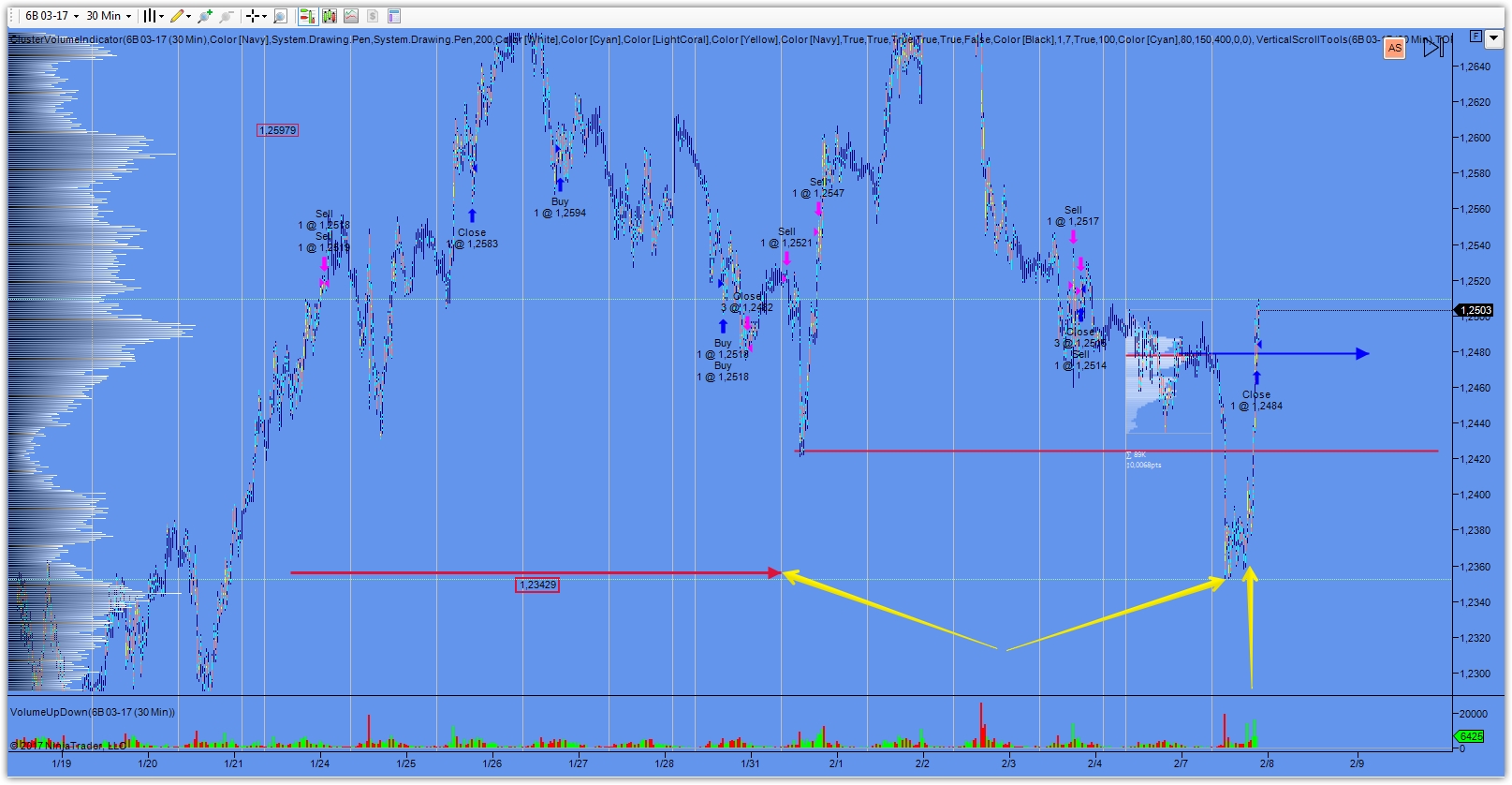Screen dimensions: 1512x785
Task: Click the 1,2560 price axis label
Action: 1475,209
